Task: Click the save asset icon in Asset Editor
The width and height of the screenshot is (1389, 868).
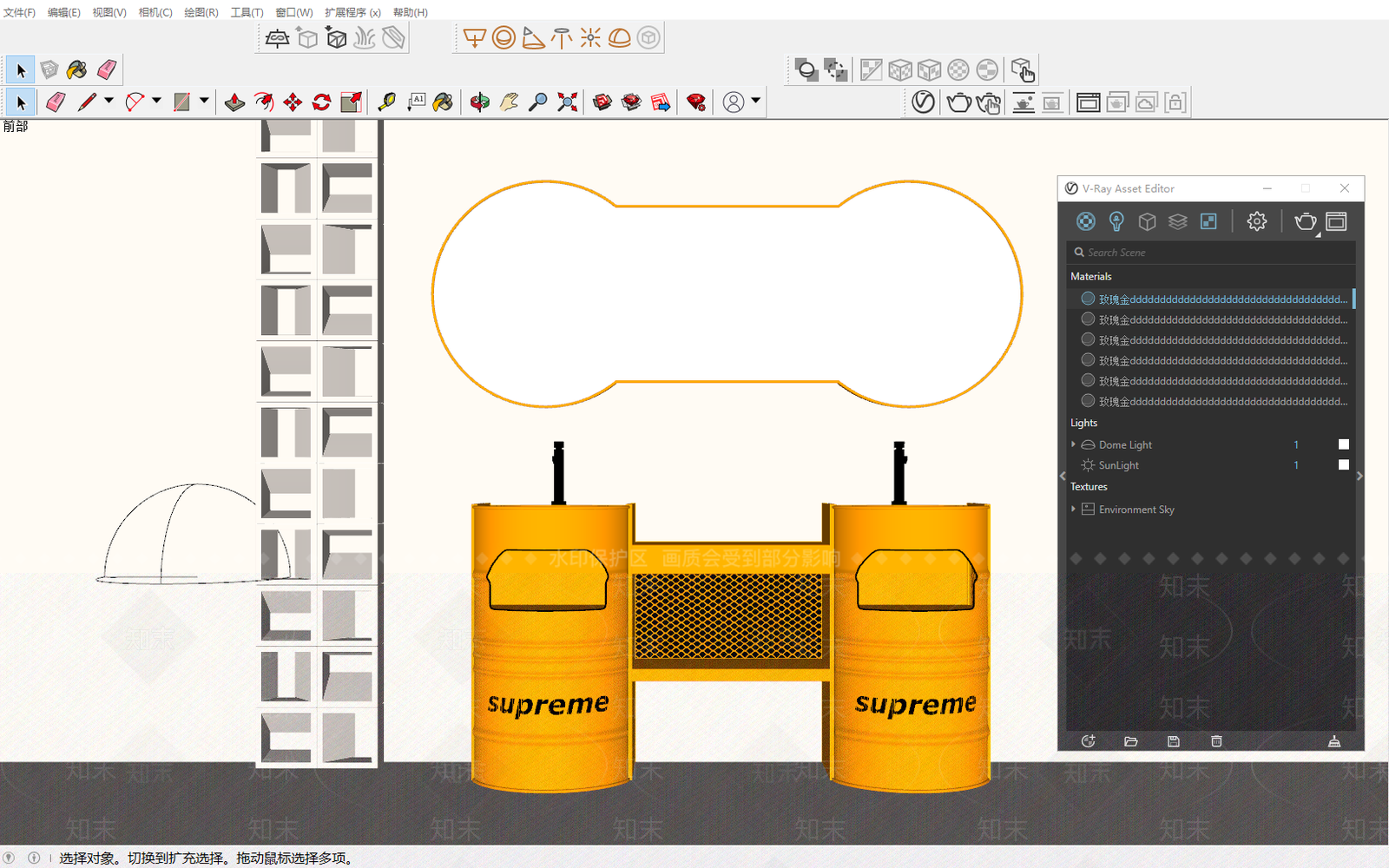Action: (1174, 741)
